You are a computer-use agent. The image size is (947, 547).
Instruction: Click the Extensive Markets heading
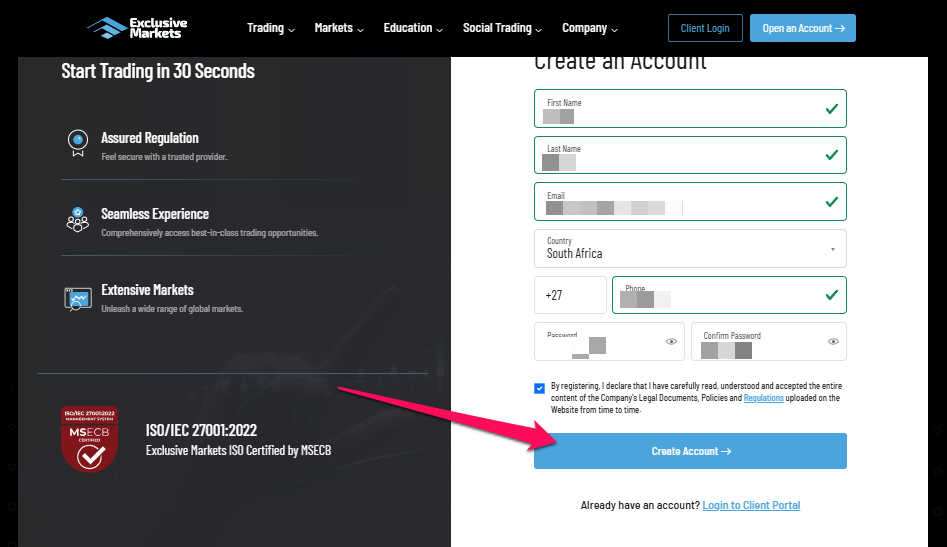[147, 290]
